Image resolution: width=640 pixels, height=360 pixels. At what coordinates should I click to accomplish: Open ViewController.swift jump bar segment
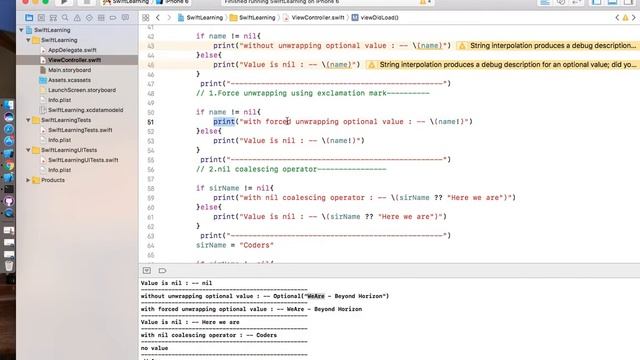click(314, 18)
